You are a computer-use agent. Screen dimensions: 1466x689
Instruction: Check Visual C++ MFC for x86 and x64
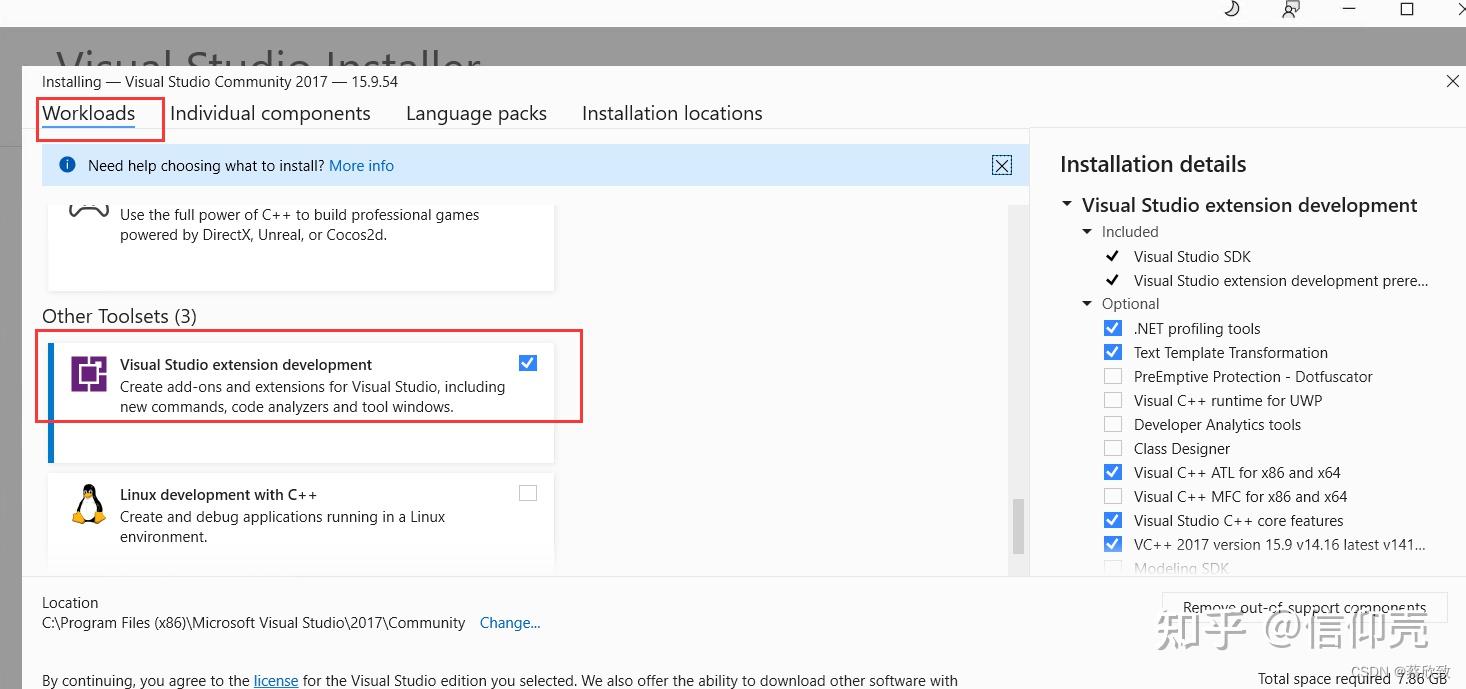1112,496
